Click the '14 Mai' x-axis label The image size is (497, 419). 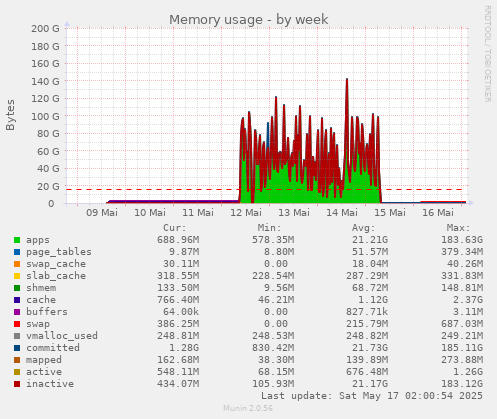click(342, 213)
